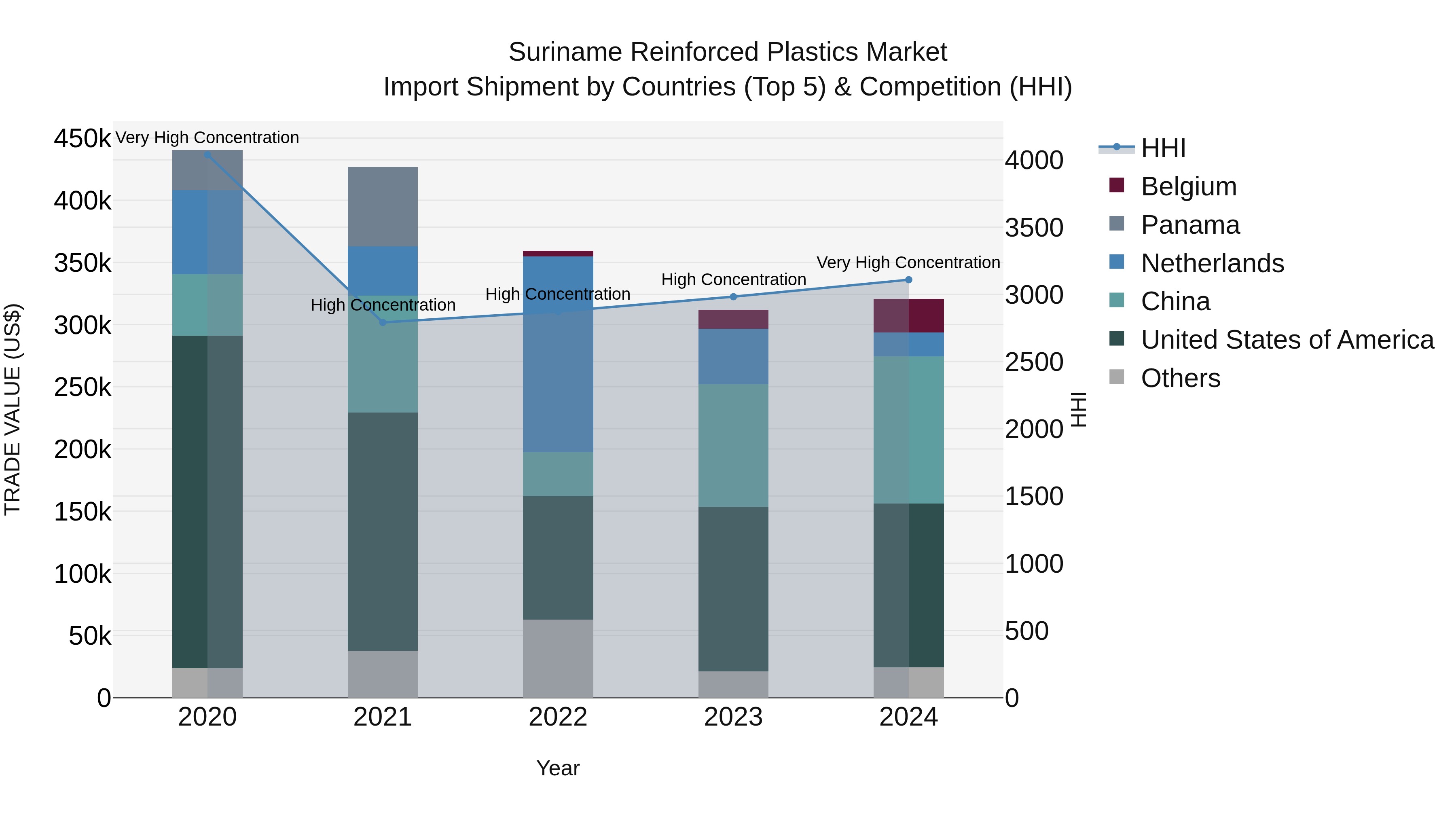Toggle the Others legend entry
This screenshot has height=819, width=1456.
[1164, 378]
